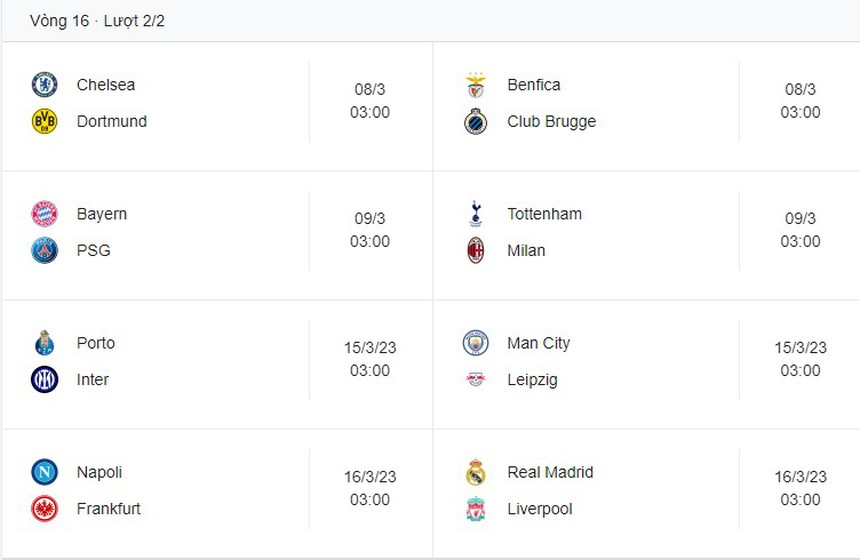Click the Chelsea club crest icon
Screen dimensions: 860x560
(44, 85)
